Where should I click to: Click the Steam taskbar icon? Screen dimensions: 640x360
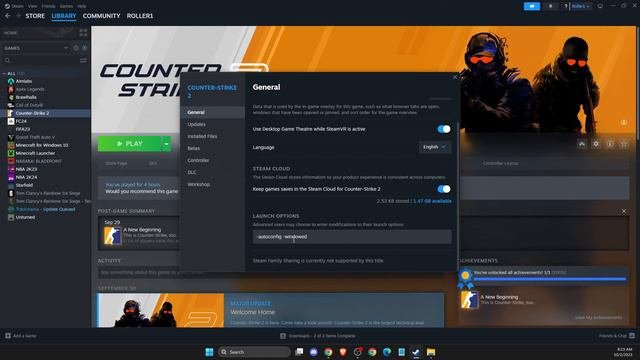416,352
